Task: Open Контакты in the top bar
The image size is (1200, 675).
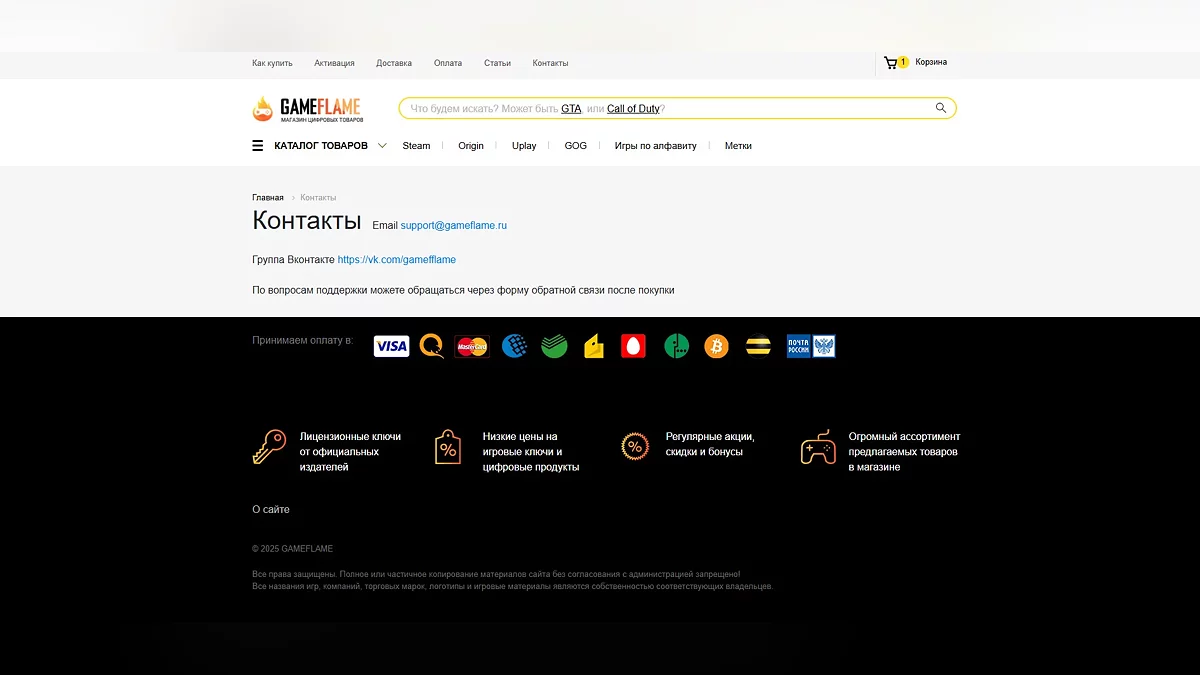Action: [x=550, y=63]
